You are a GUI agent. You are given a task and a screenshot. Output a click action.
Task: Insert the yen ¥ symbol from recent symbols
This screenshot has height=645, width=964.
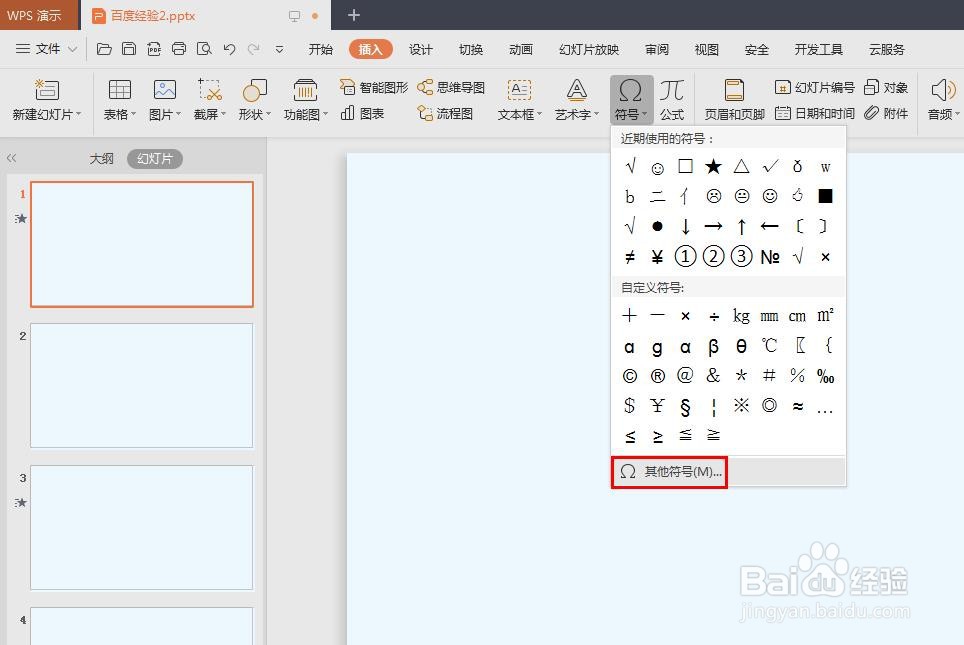(x=657, y=256)
